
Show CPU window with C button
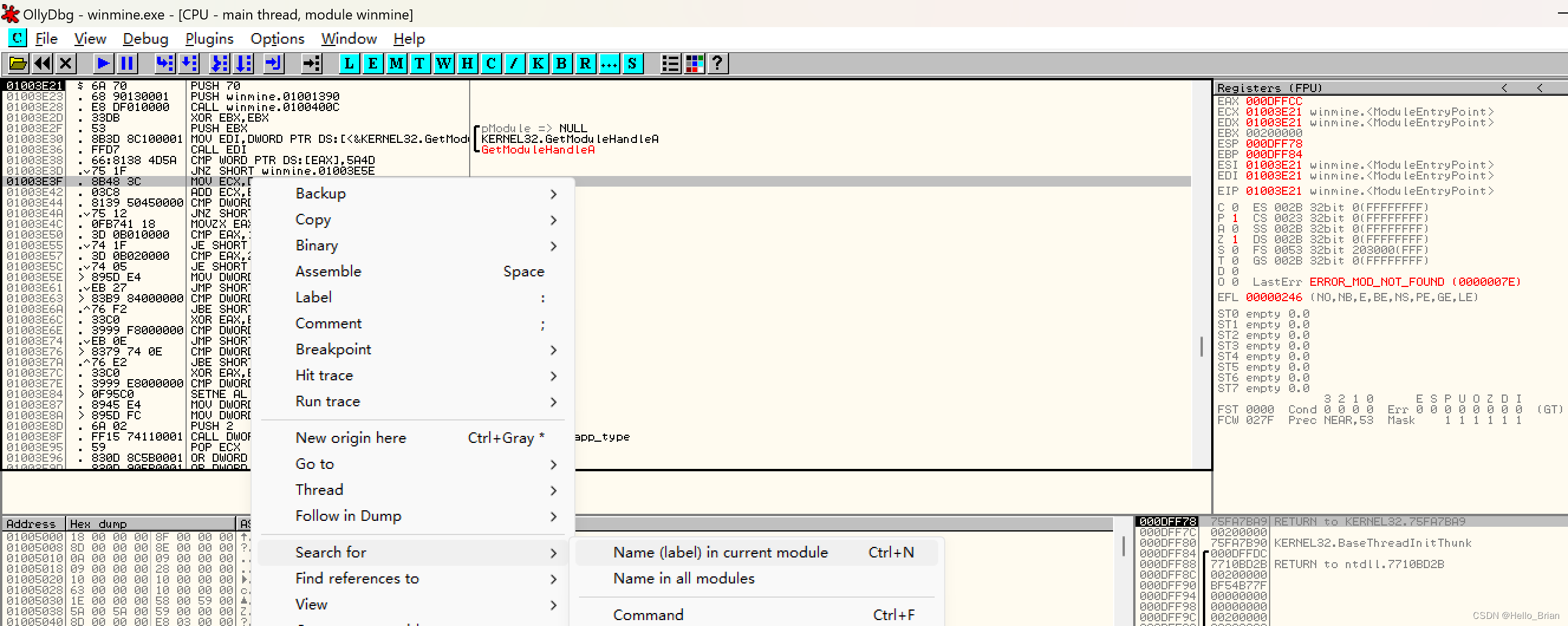click(490, 63)
